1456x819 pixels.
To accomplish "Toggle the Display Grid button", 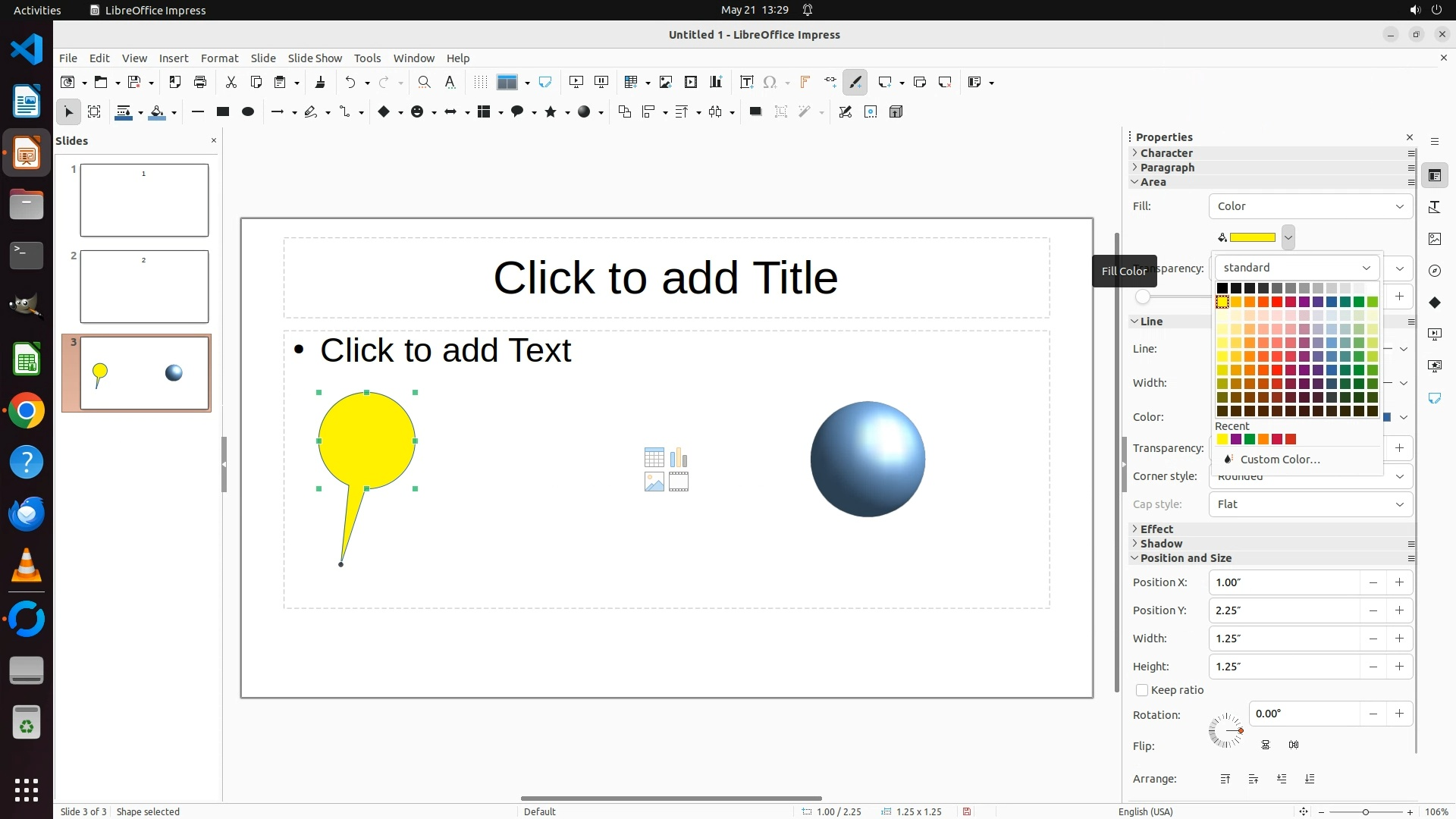I will pyautogui.click(x=480, y=82).
